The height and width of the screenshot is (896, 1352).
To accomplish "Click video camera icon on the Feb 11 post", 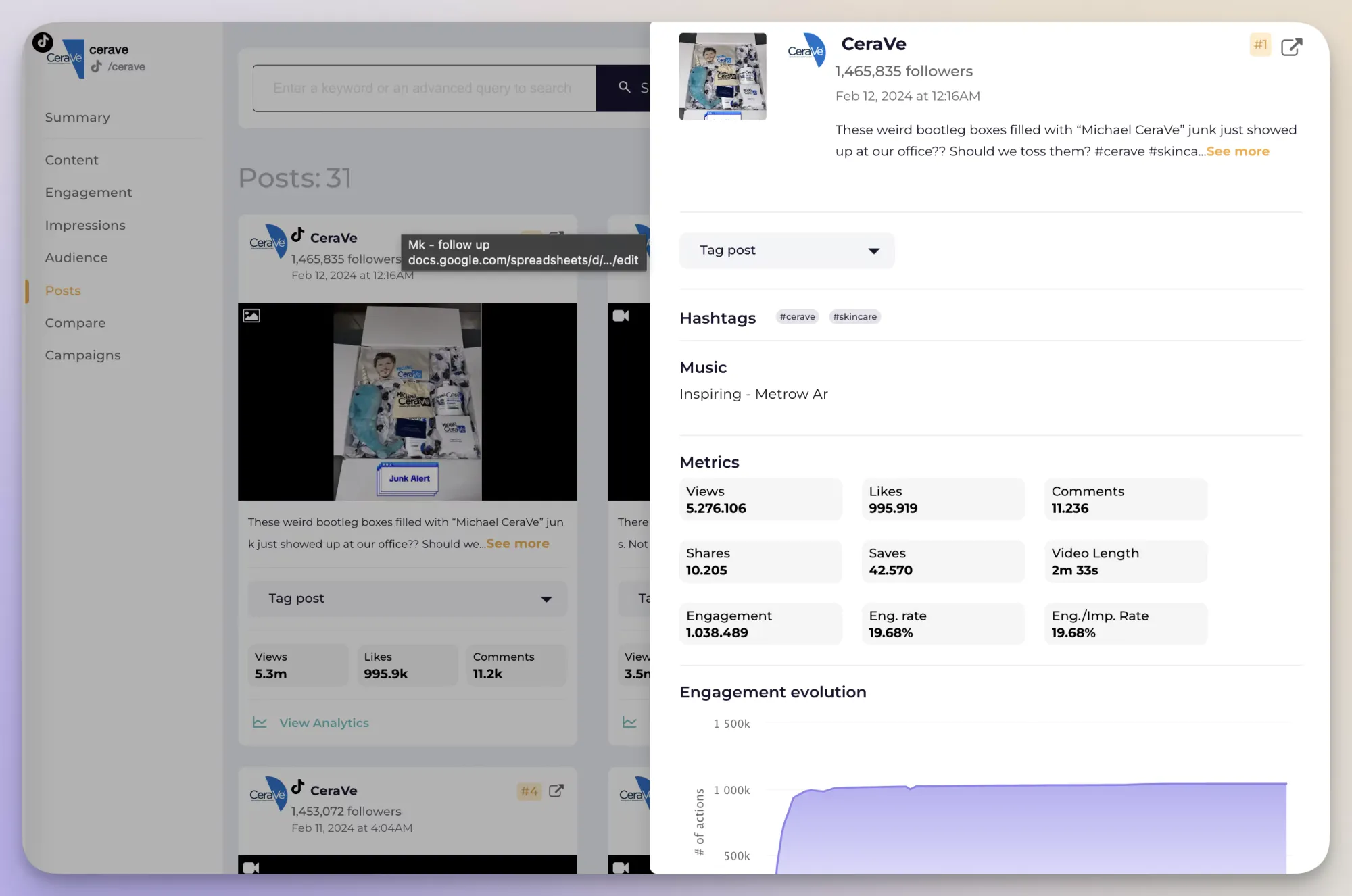I will [x=251, y=867].
